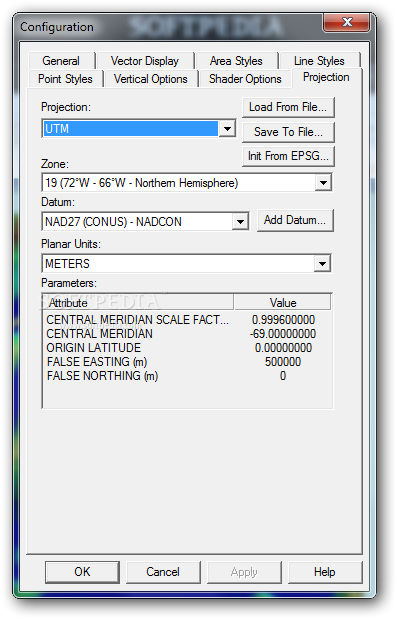Click the zone 19 Northern Hemisphere text

coord(142,183)
